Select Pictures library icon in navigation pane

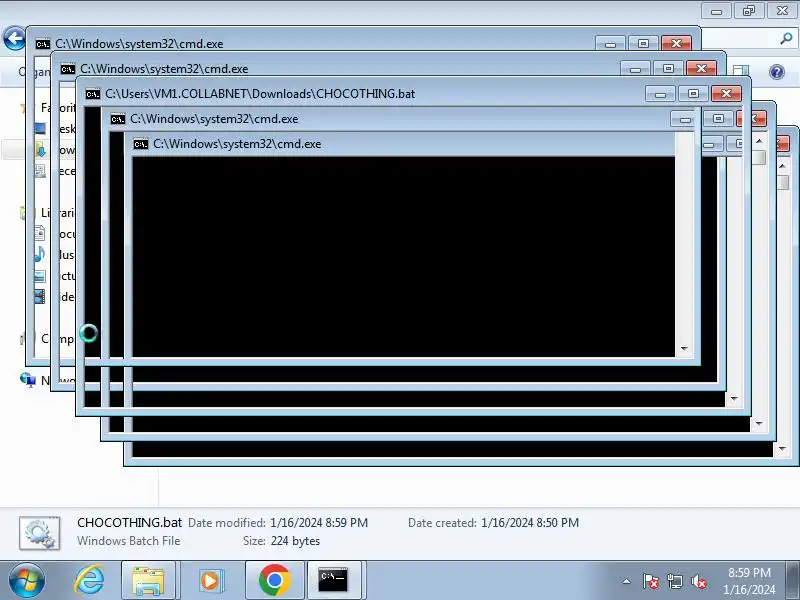(40, 276)
